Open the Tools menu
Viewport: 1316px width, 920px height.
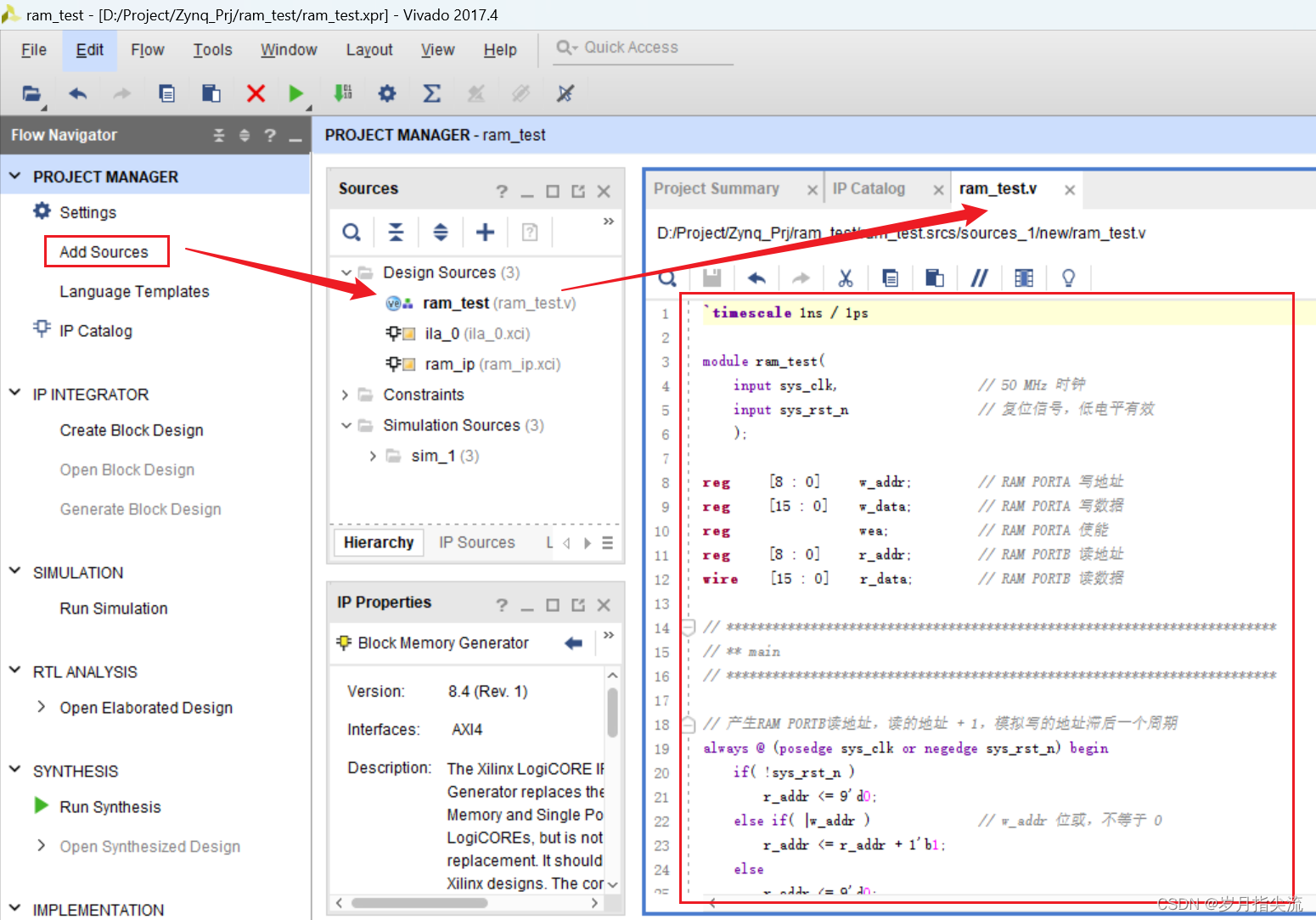pos(212,50)
